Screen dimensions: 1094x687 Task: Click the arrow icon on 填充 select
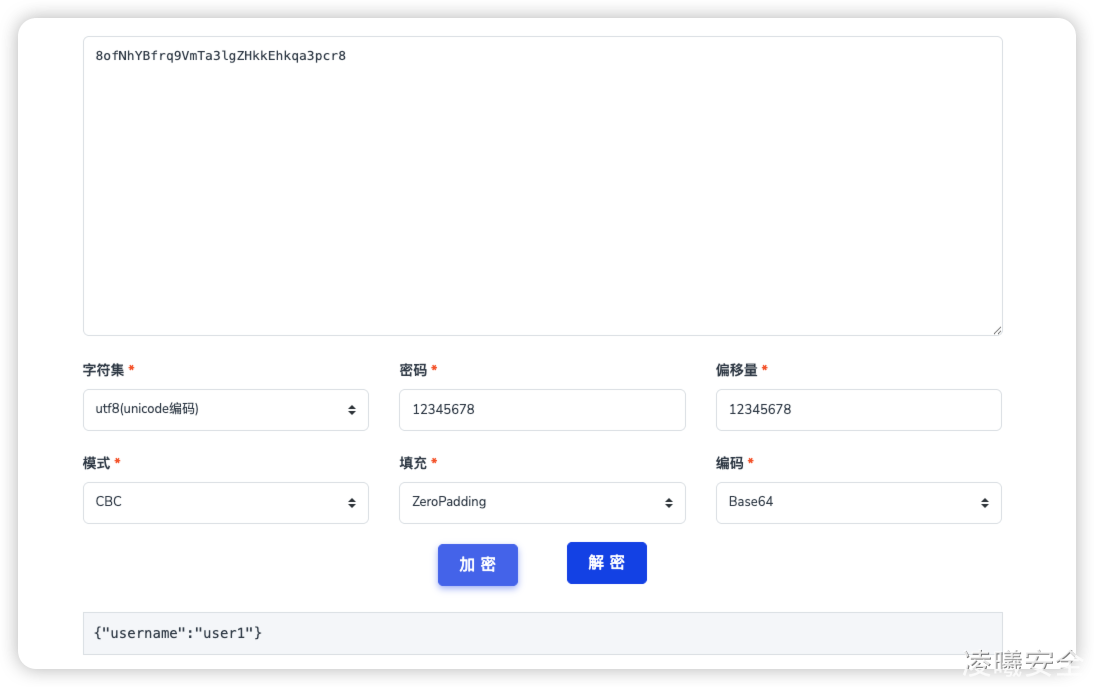(668, 503)
